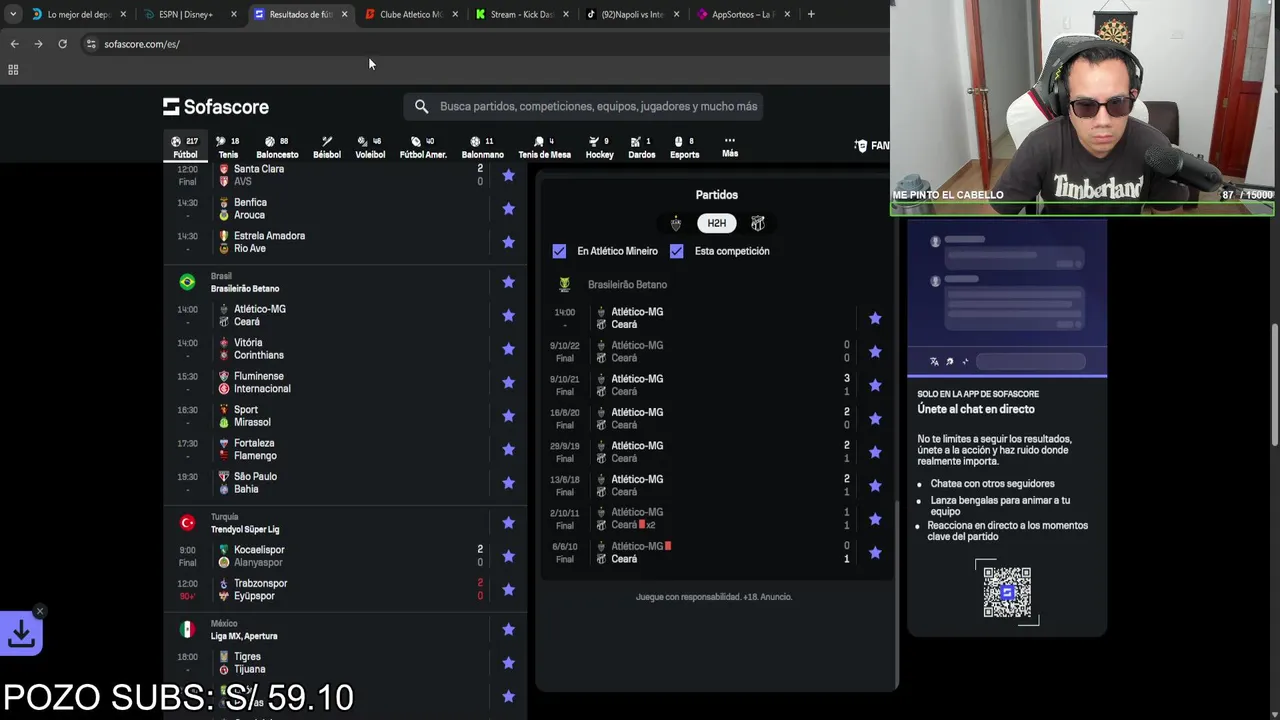Open the Dardos sport category

pos(642,147)
